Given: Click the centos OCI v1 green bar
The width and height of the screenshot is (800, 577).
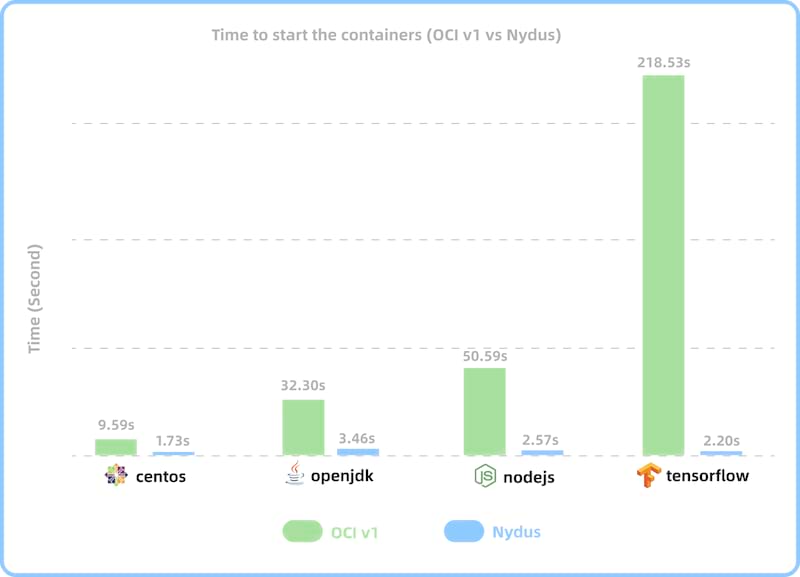Looking at the screenshot, I should [x=116, y=447].
